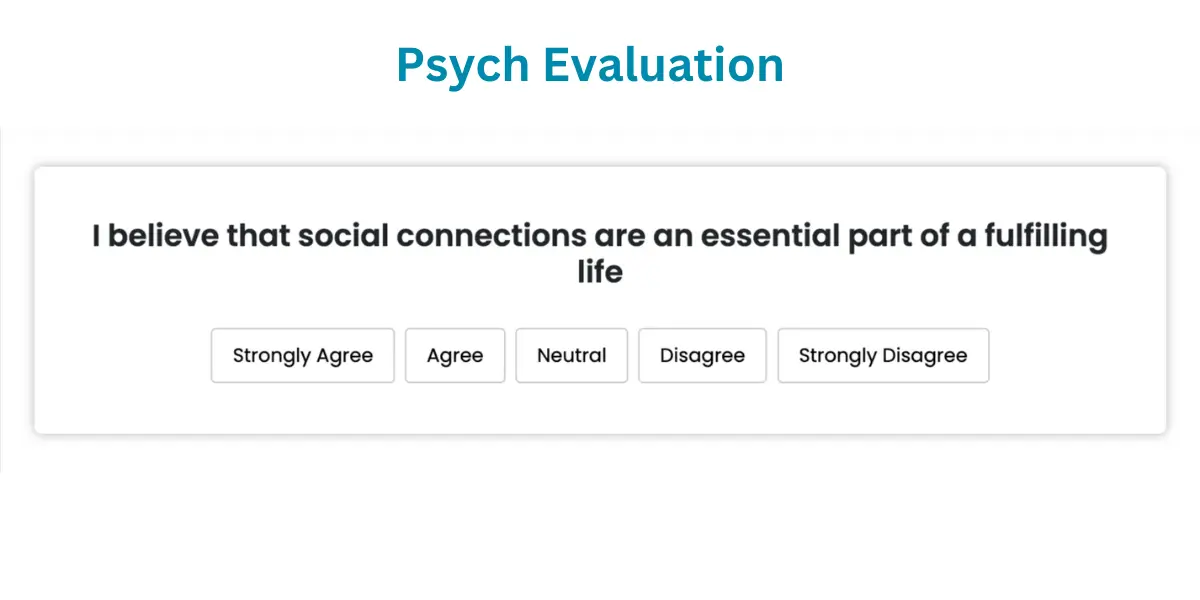Stay neutral on the social connections statement
Screen dimensions: 1200x600
click(x=571, y=355)
